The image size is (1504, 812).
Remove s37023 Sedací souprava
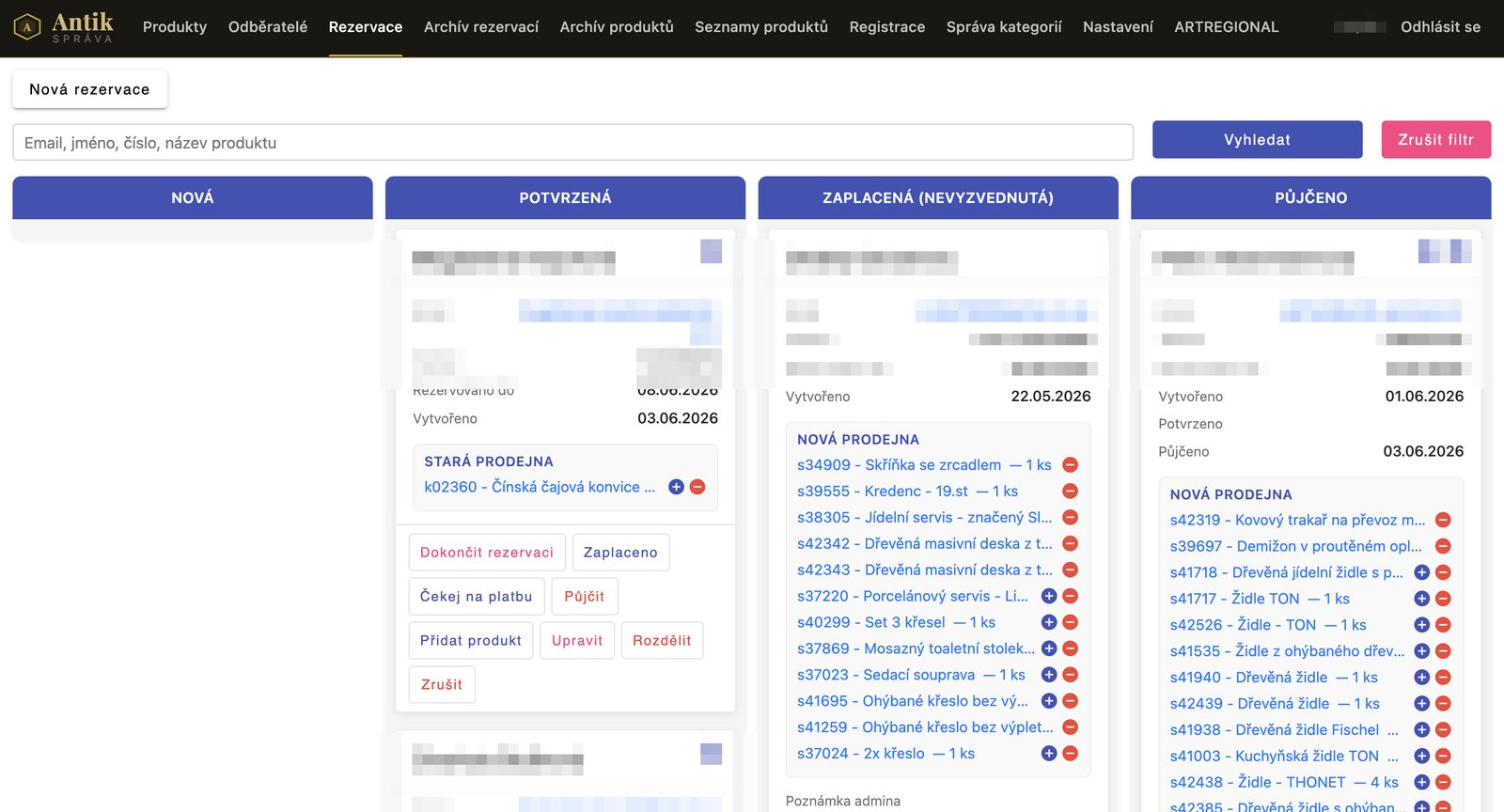1070,676
